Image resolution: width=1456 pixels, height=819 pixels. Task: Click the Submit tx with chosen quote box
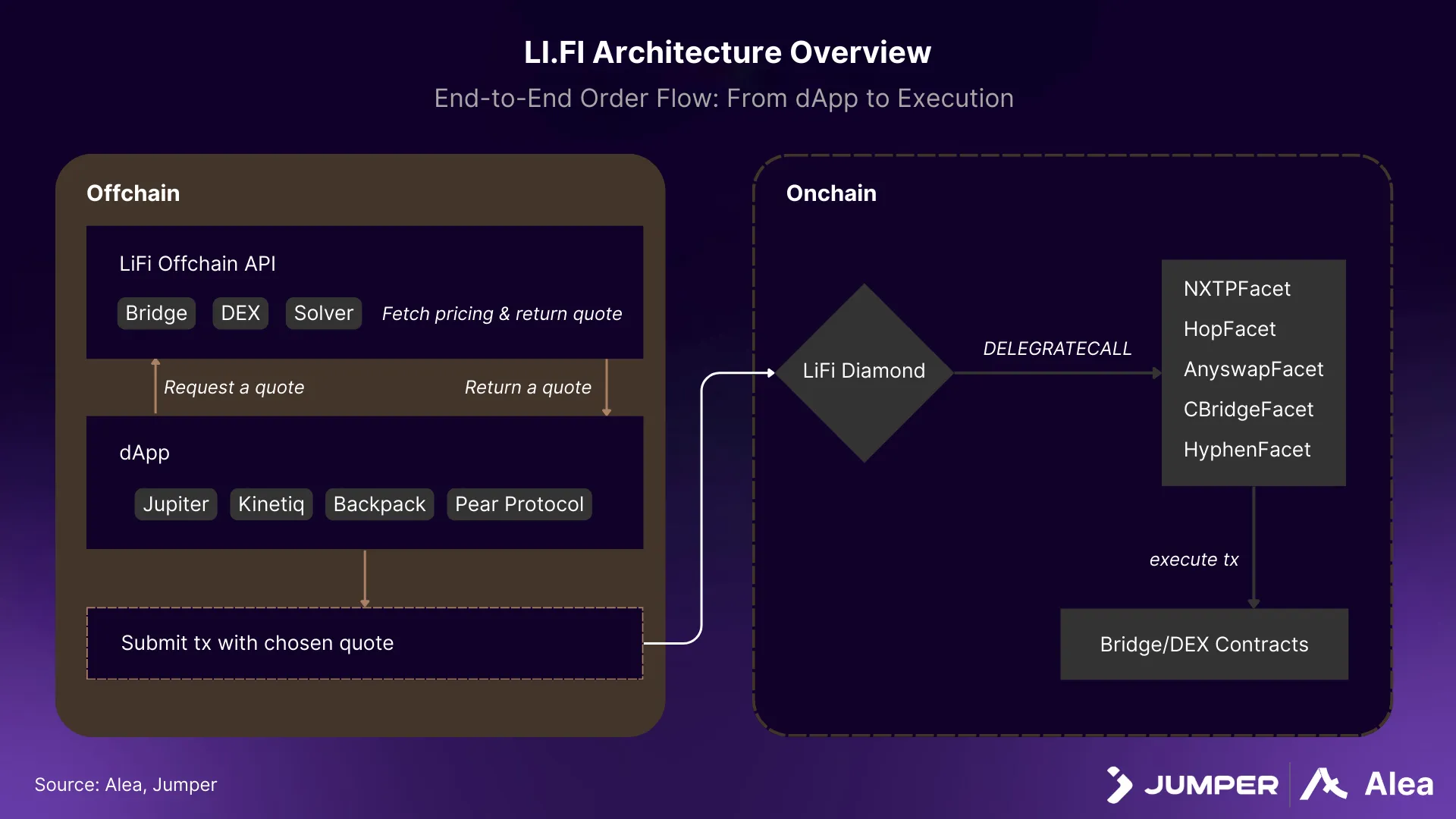(365, 643)
